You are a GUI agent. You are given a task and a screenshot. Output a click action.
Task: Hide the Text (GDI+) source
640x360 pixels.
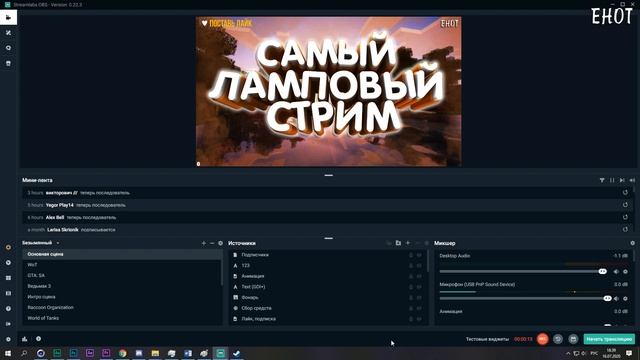pyautogui.click(x=419, y=287)
